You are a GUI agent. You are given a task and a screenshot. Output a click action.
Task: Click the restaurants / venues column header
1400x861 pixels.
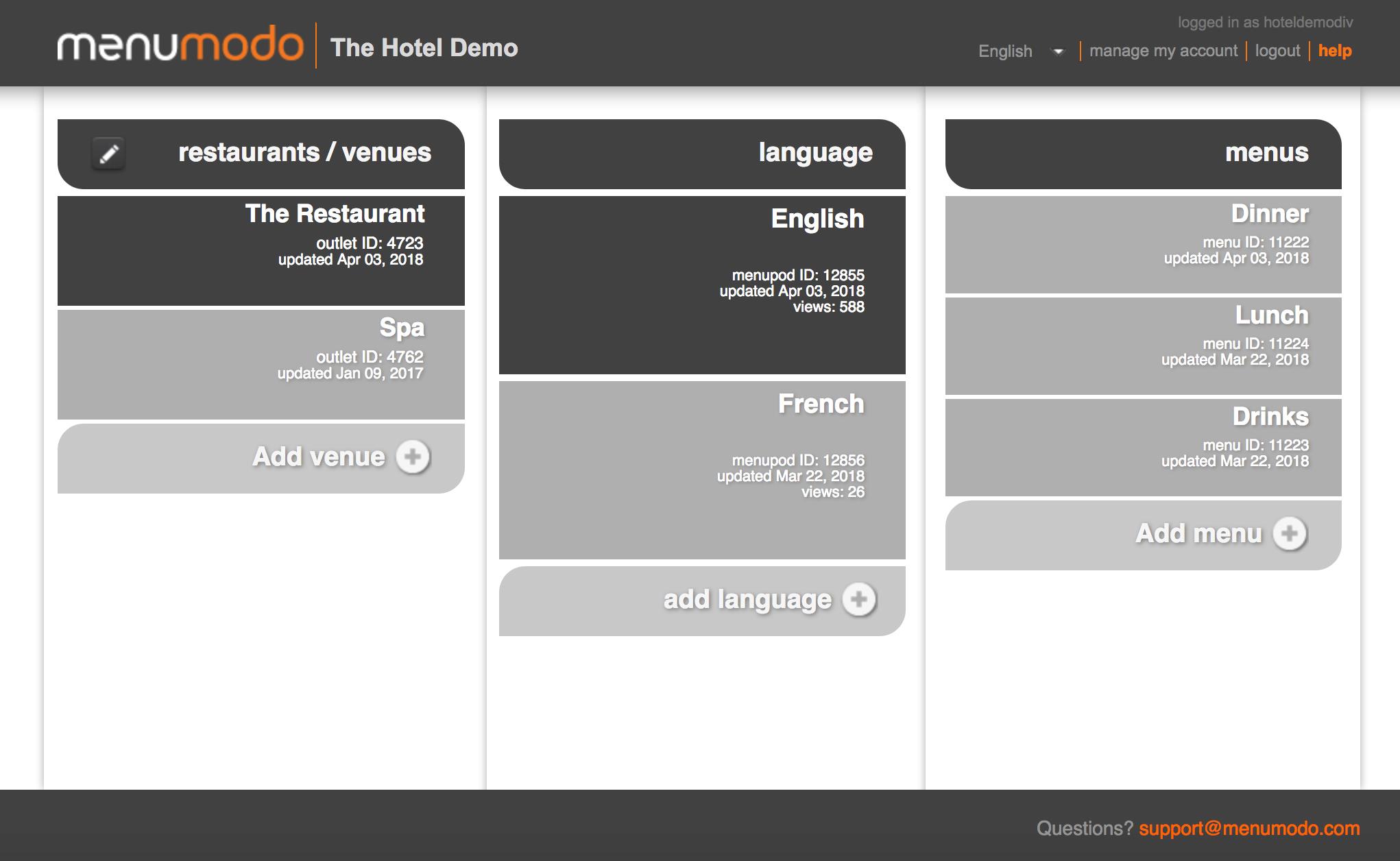click(261, 154)
